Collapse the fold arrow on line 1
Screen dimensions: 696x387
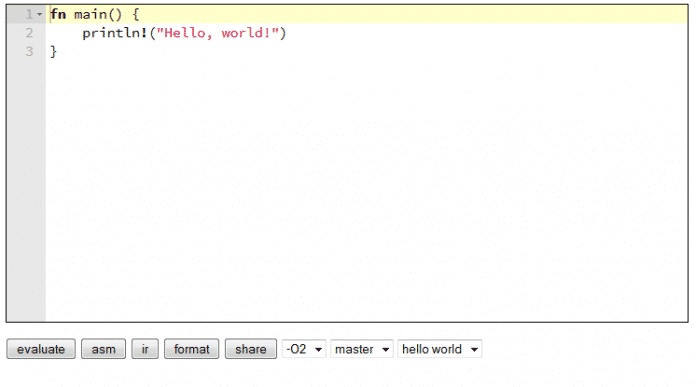tap(40, 15)
